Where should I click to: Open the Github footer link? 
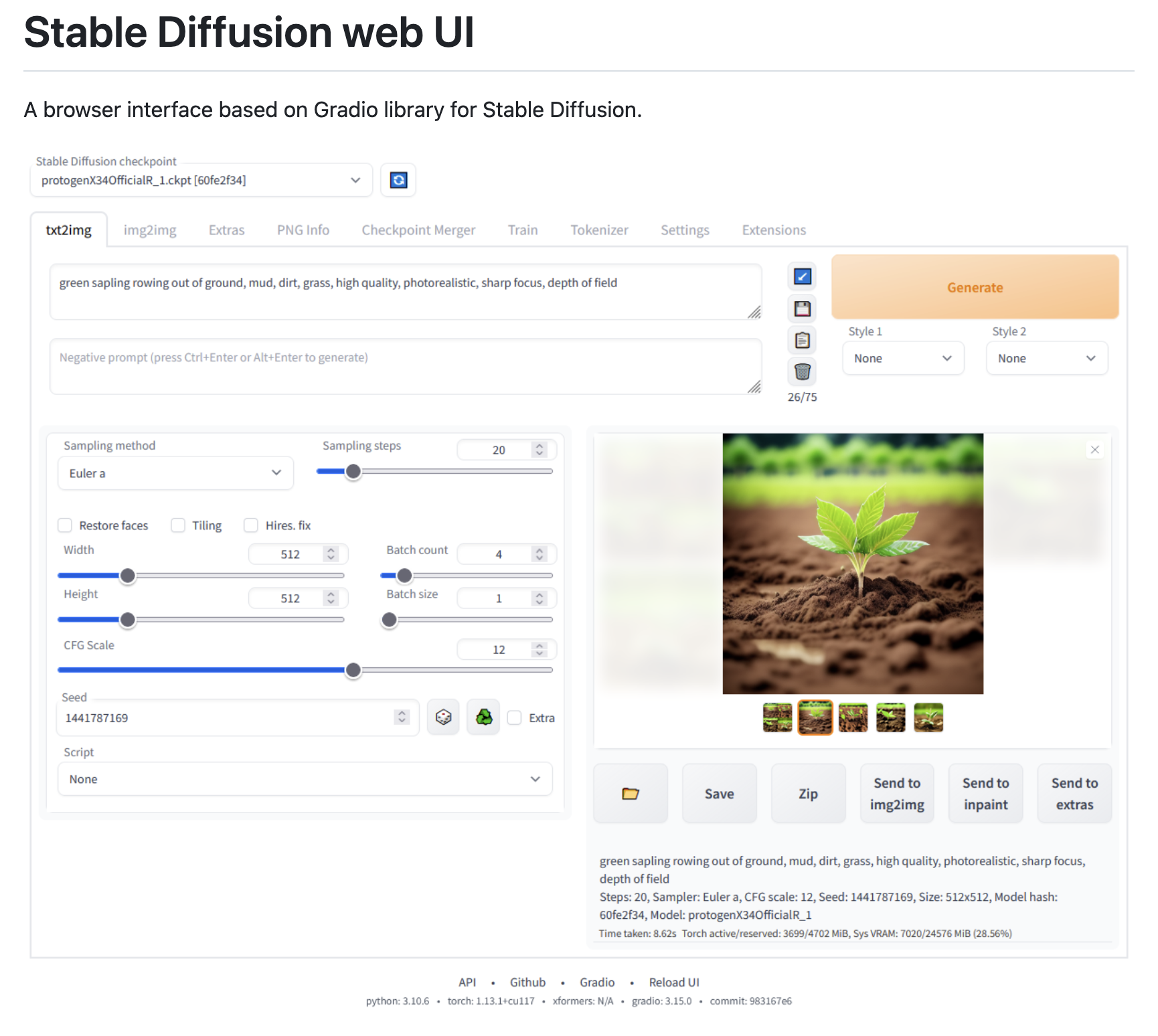pyautogui.click(x=527, y=982)
